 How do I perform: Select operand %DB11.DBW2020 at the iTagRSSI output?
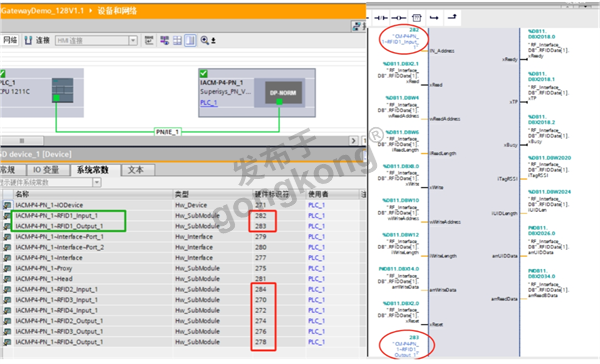pos(549,158)
